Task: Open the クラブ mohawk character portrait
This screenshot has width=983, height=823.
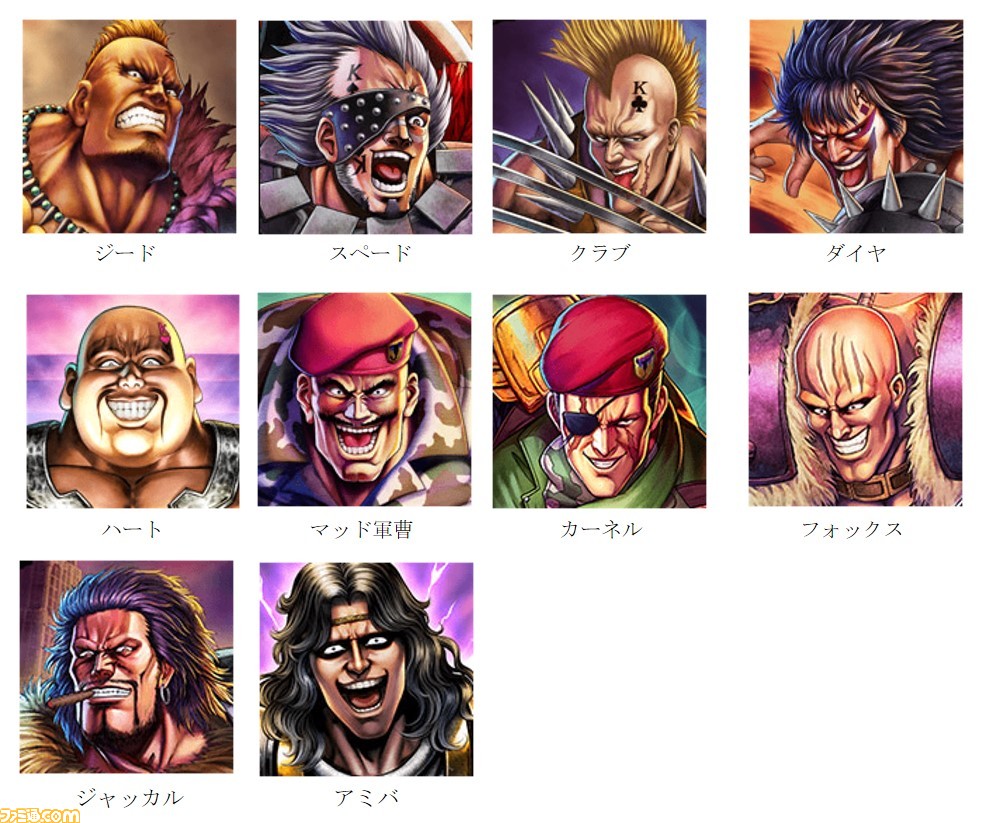Action: (599, 127)
